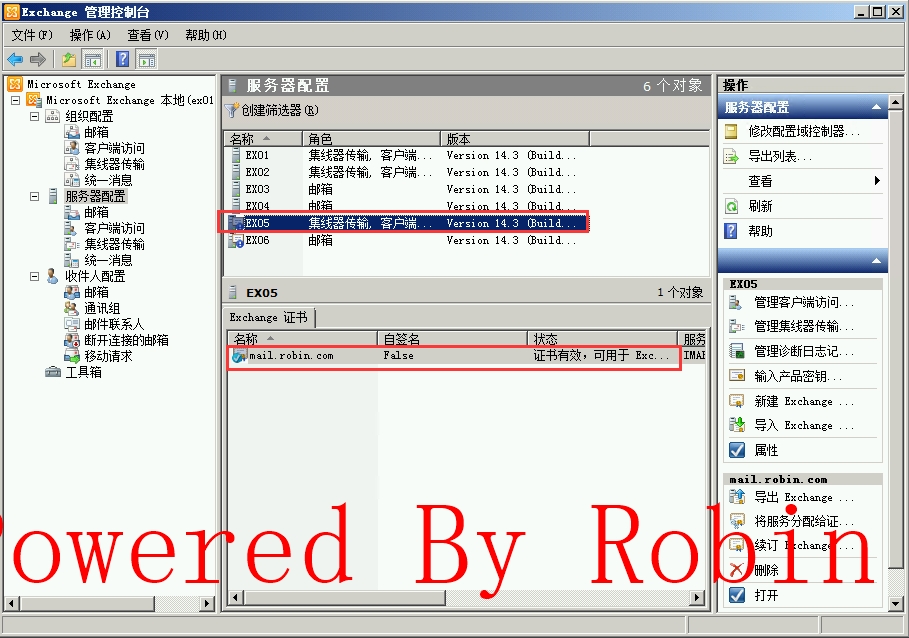The width and height of the screenshot is (909, 638).
Task: Click right arrow of certificate list scrollbar
Action: click(x=697, y=597)
